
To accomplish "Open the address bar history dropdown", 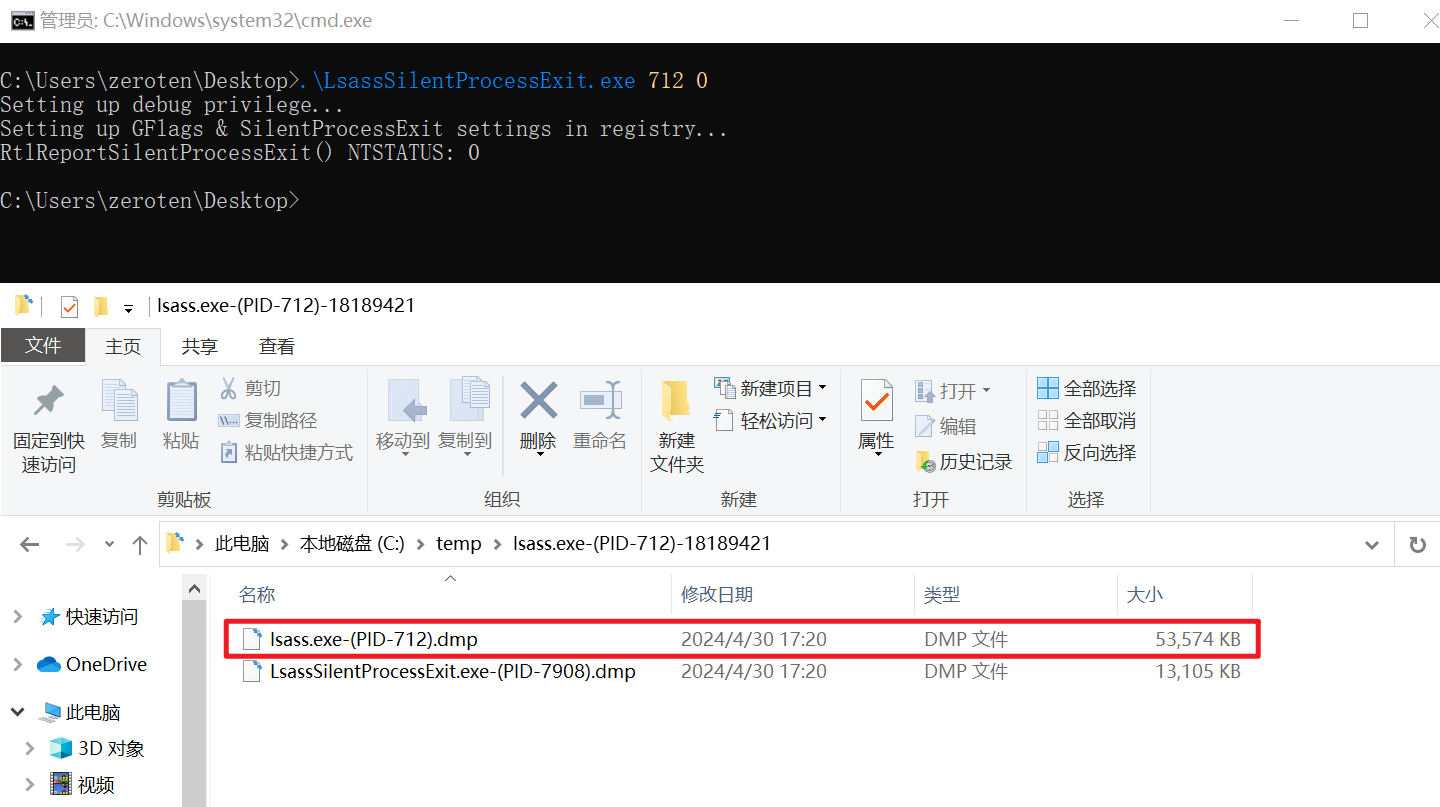I will (1373, 545).
